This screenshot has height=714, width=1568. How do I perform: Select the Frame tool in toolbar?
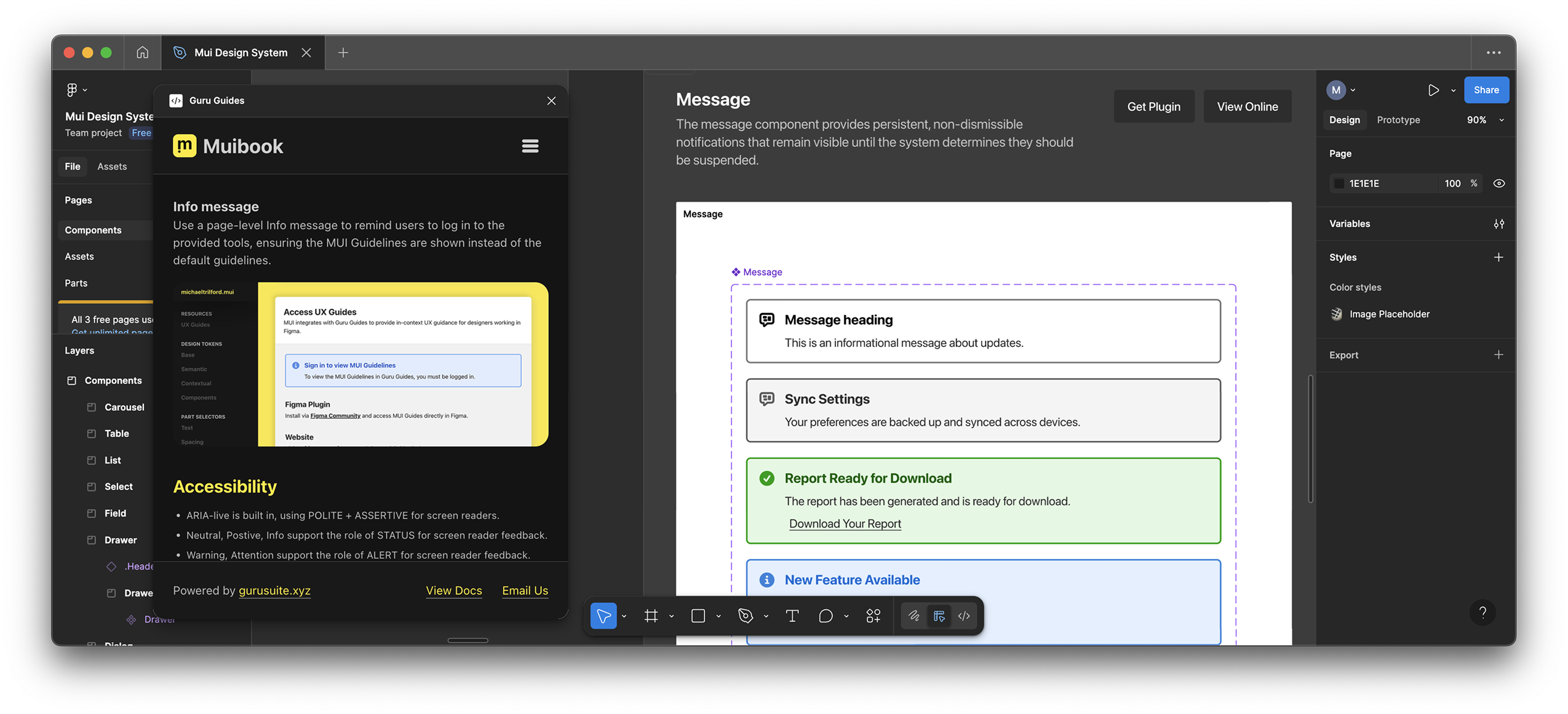pyautogui.click(x=651, y=616)
